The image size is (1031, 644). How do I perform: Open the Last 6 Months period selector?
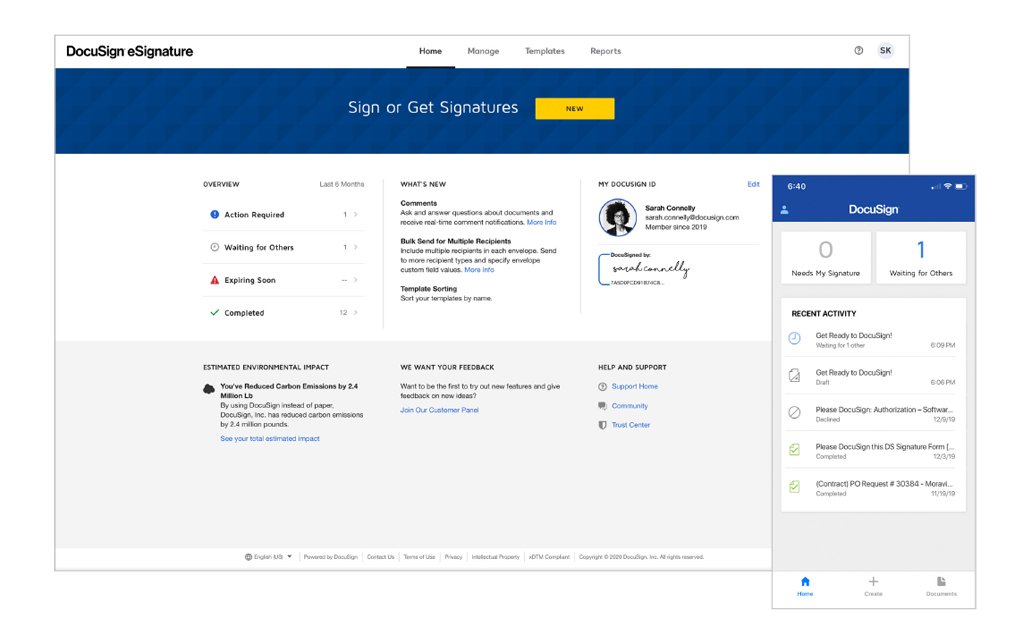tap(341, 185)
